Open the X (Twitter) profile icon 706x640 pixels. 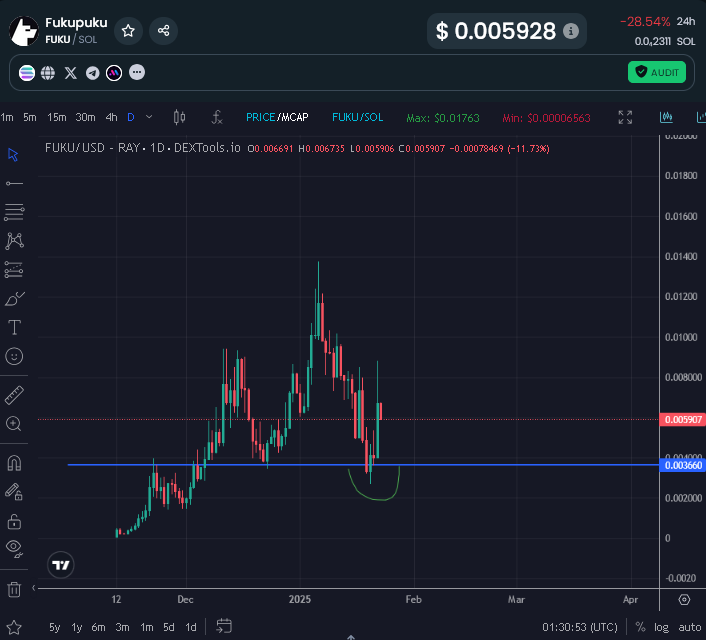(x=71, y=73)
